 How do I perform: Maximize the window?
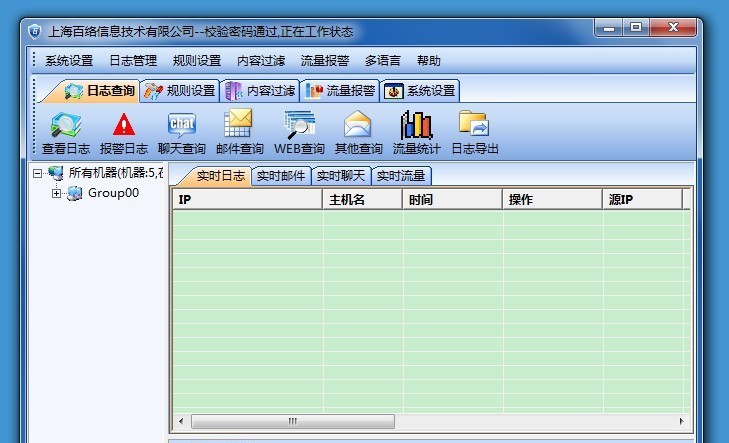click(636, 28)
